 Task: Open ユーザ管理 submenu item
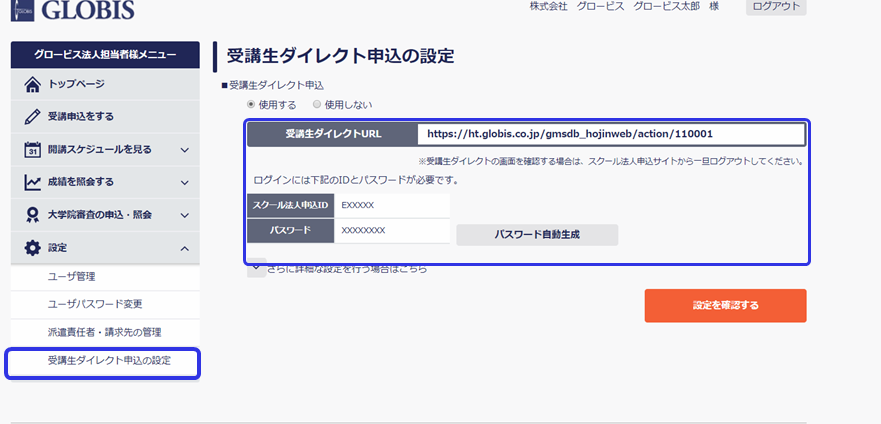tap(105, 277)
